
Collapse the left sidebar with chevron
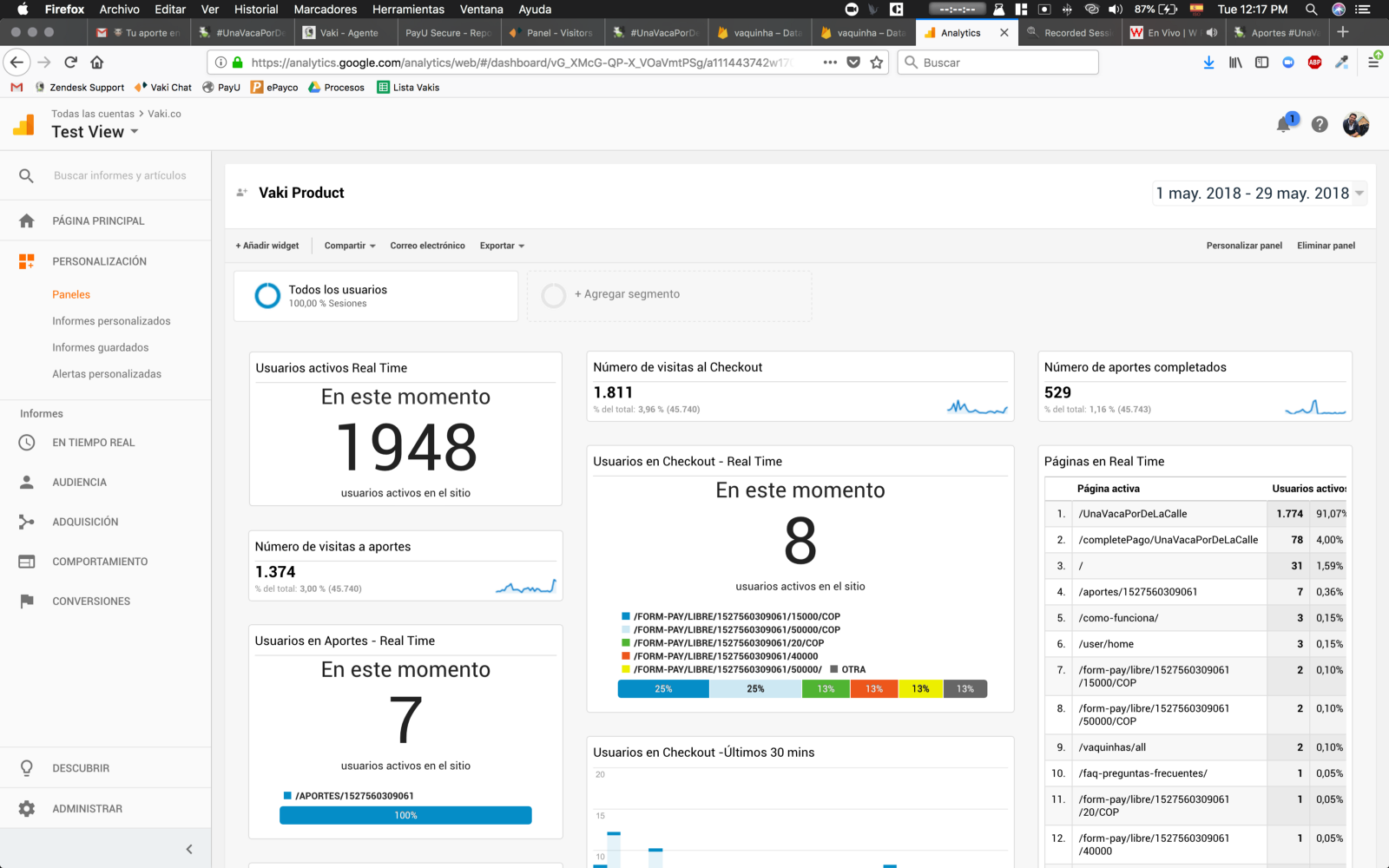coord(189,850)
